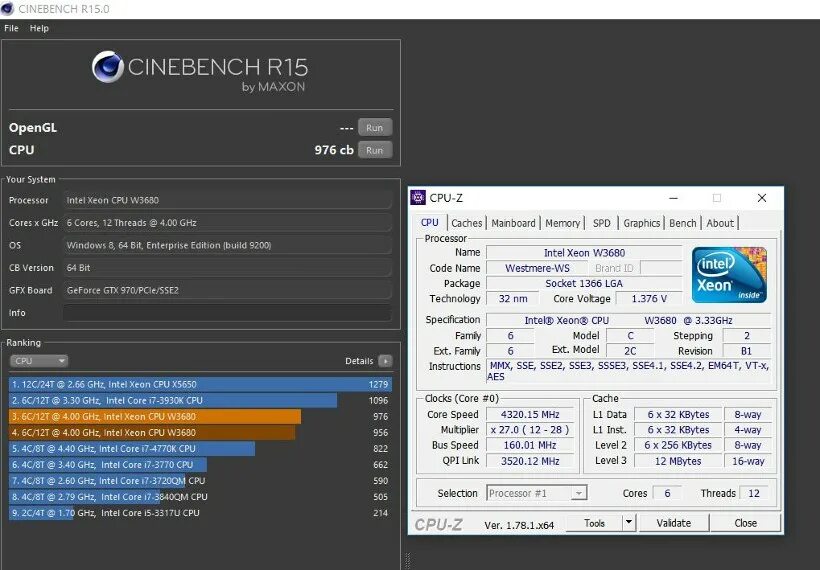Click the Package value Socket 1366 LGA
Image resolution: width=820 pixels, height=570 pixels.
tap(584, 283)
